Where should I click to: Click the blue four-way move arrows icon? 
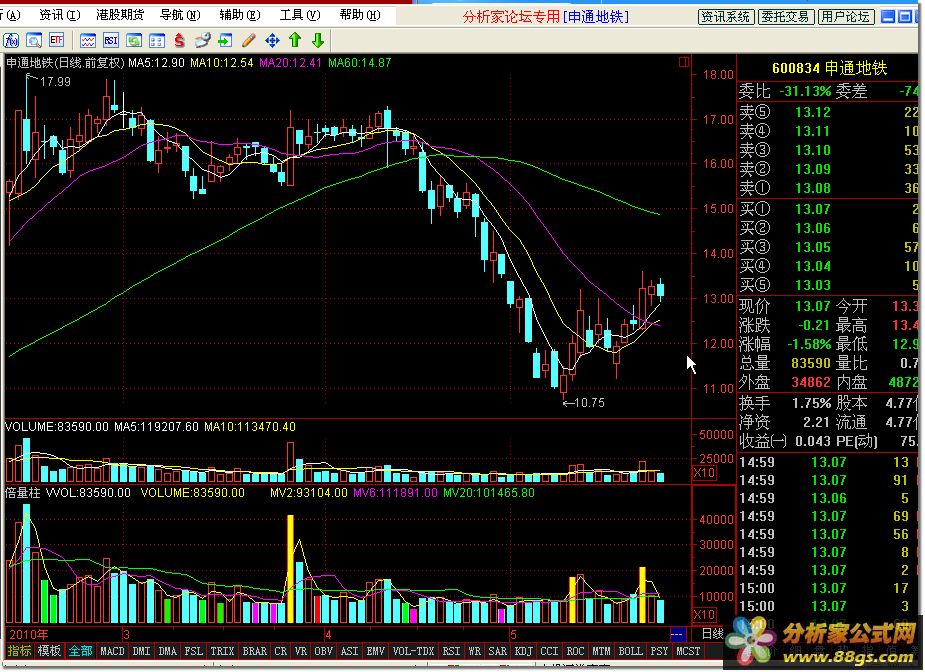pos(272,40)
